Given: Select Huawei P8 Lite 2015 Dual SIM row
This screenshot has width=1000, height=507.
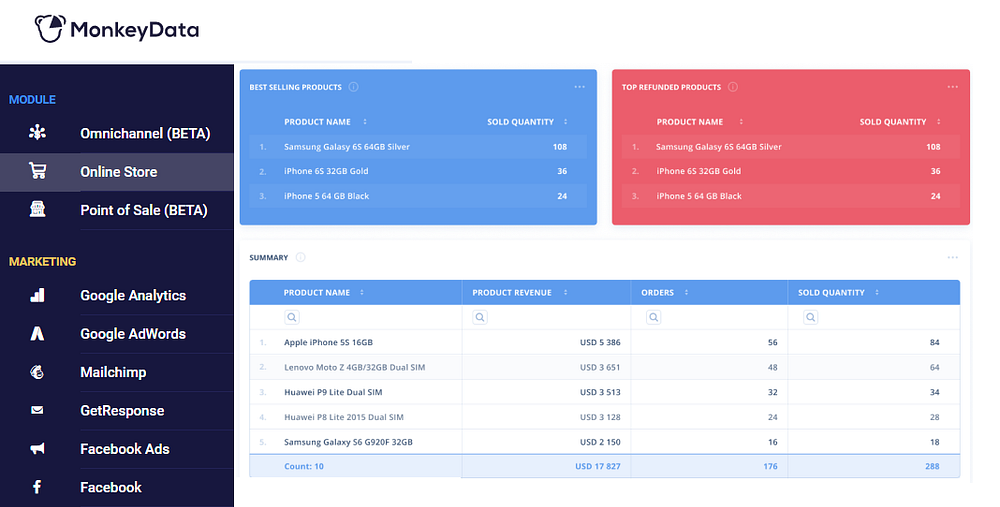Looking at the screenshot, I should 605,417.
